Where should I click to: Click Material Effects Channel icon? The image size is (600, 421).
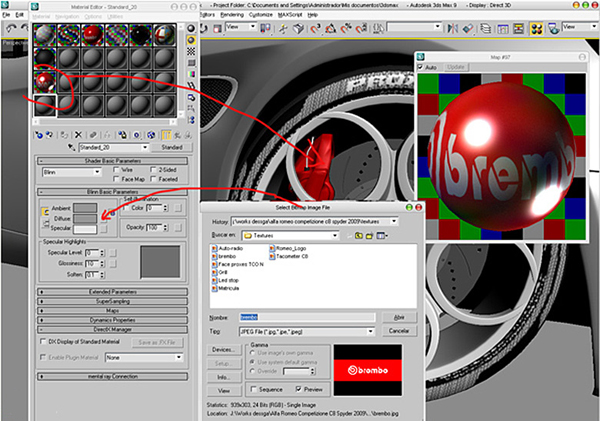[x=137, y=135]
